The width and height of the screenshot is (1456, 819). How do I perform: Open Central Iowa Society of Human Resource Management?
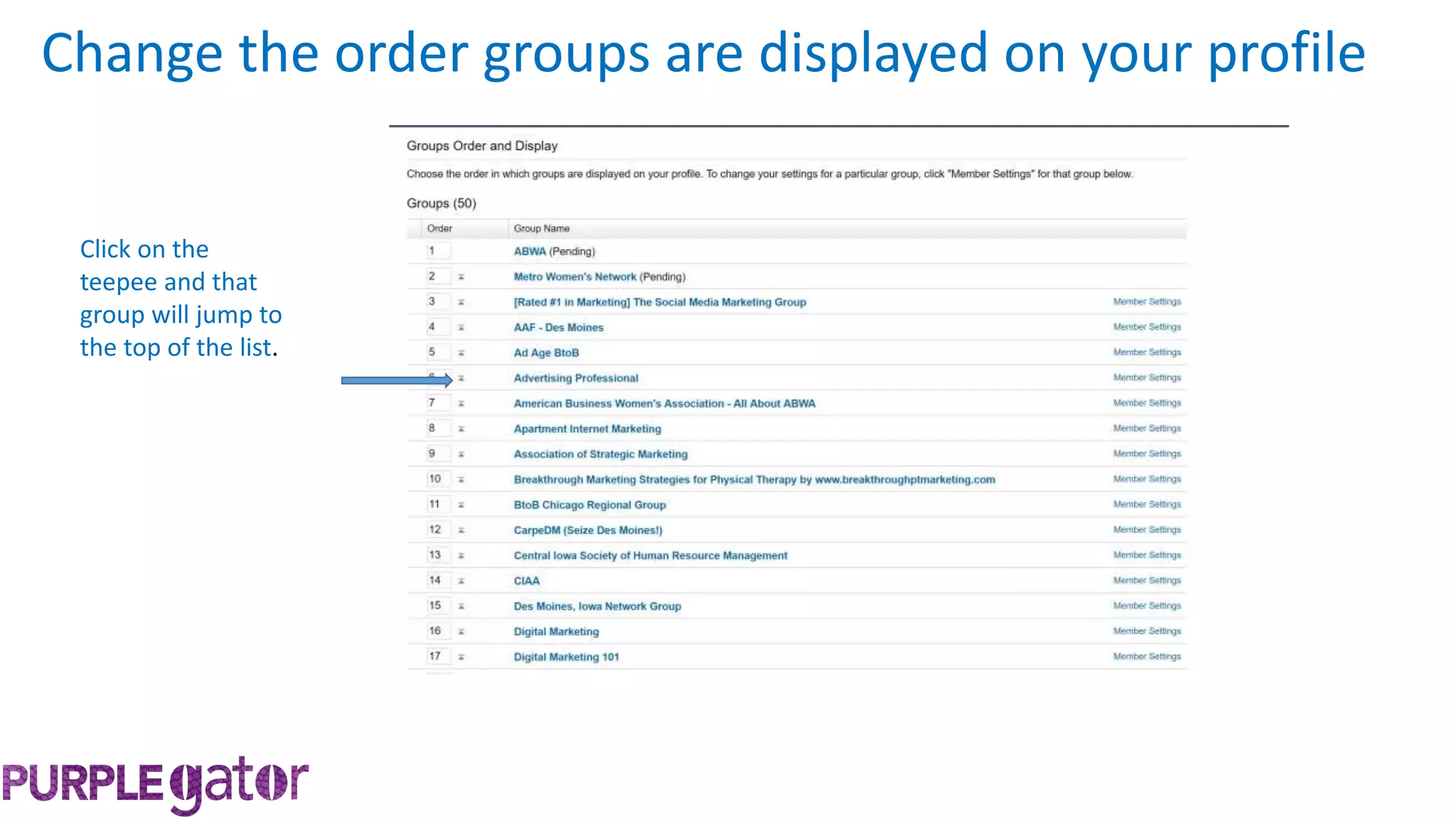(x=651, y=556)
